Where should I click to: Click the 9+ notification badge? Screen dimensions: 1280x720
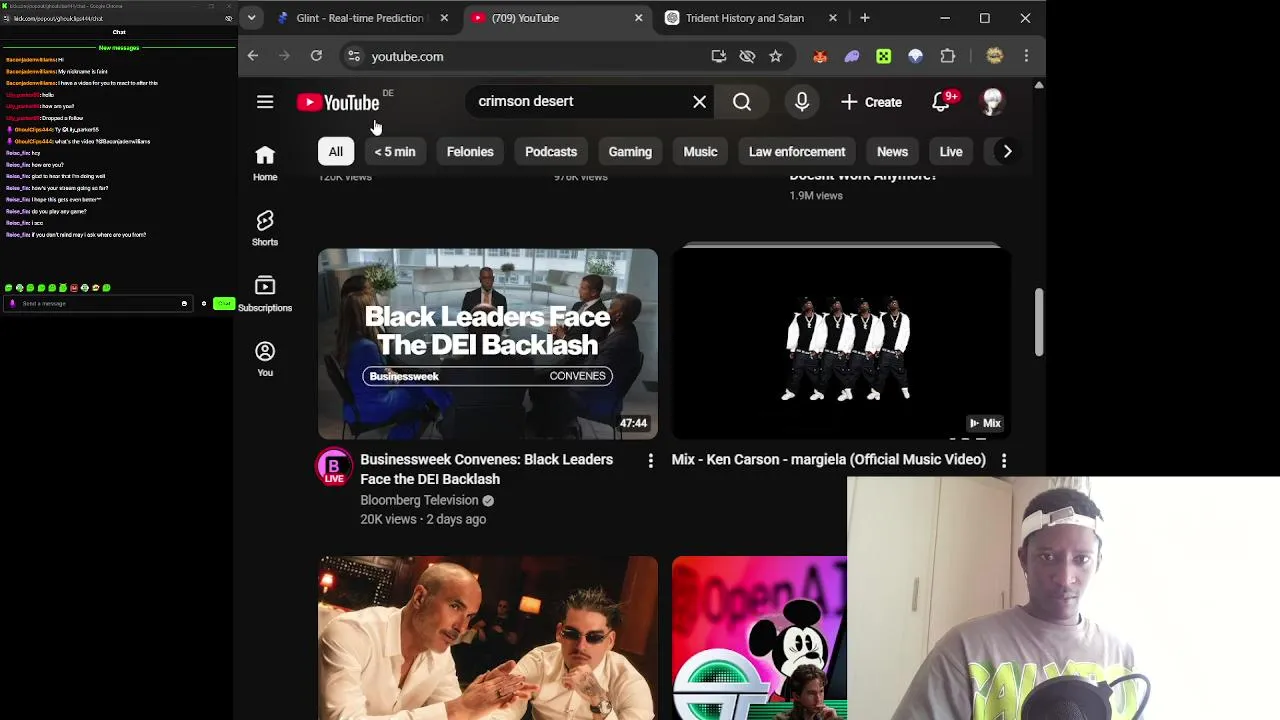tap(951, 96)
